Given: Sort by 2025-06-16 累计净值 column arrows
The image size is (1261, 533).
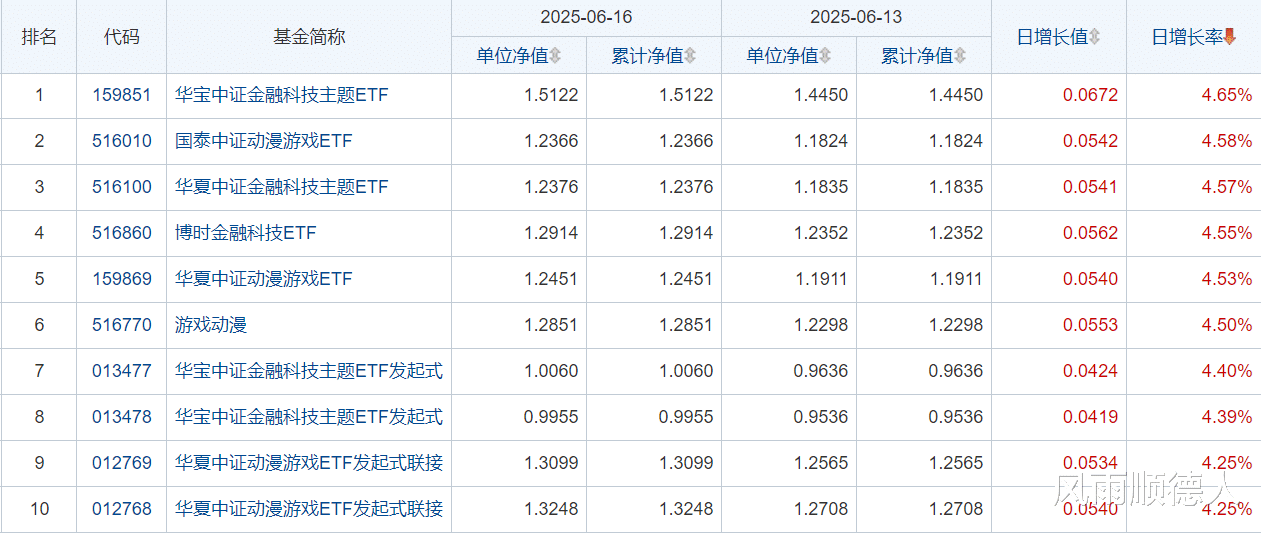Looking at the screenshot, I should point(690,56).
